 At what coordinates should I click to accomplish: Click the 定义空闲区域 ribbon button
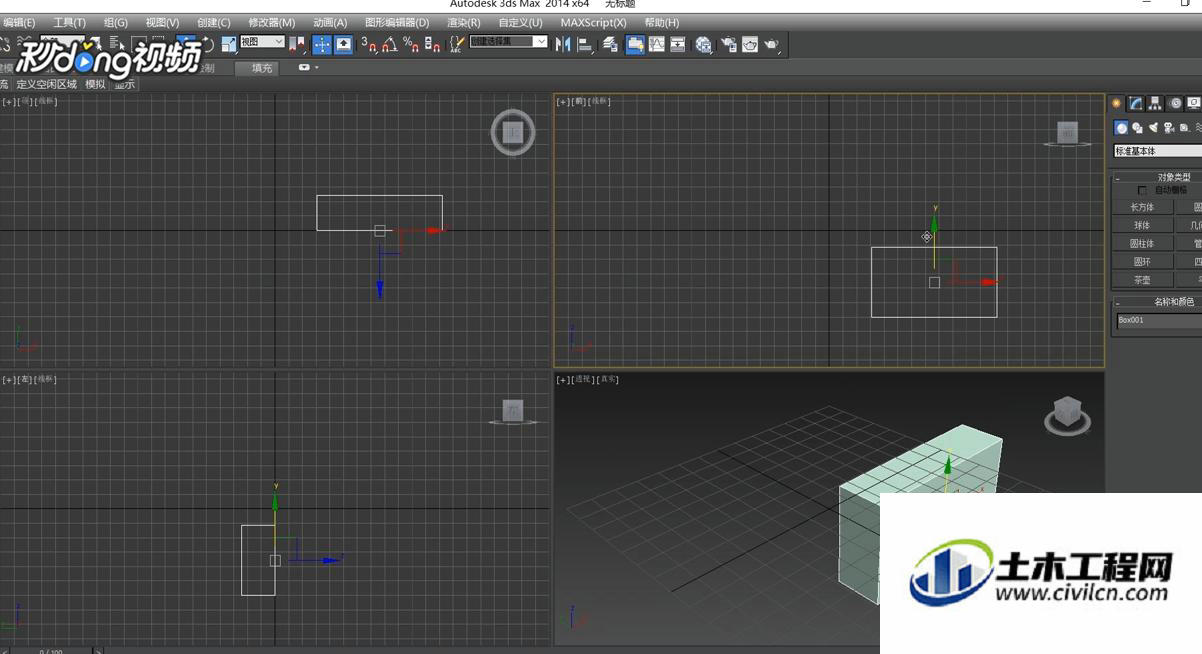tap(47, 84)
